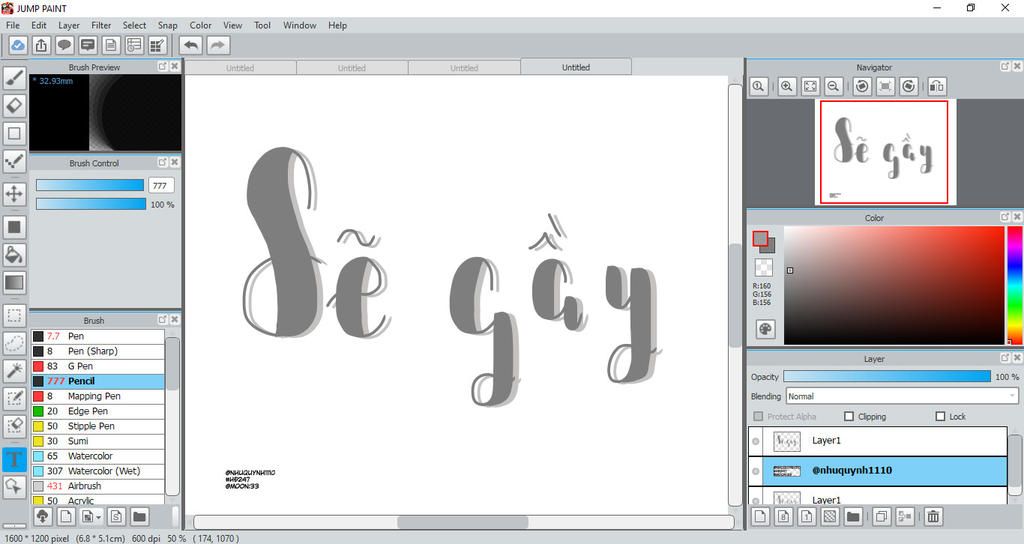Enable the layer Lock checkbox
This screenshot has width=1024, height=544.
940,416
